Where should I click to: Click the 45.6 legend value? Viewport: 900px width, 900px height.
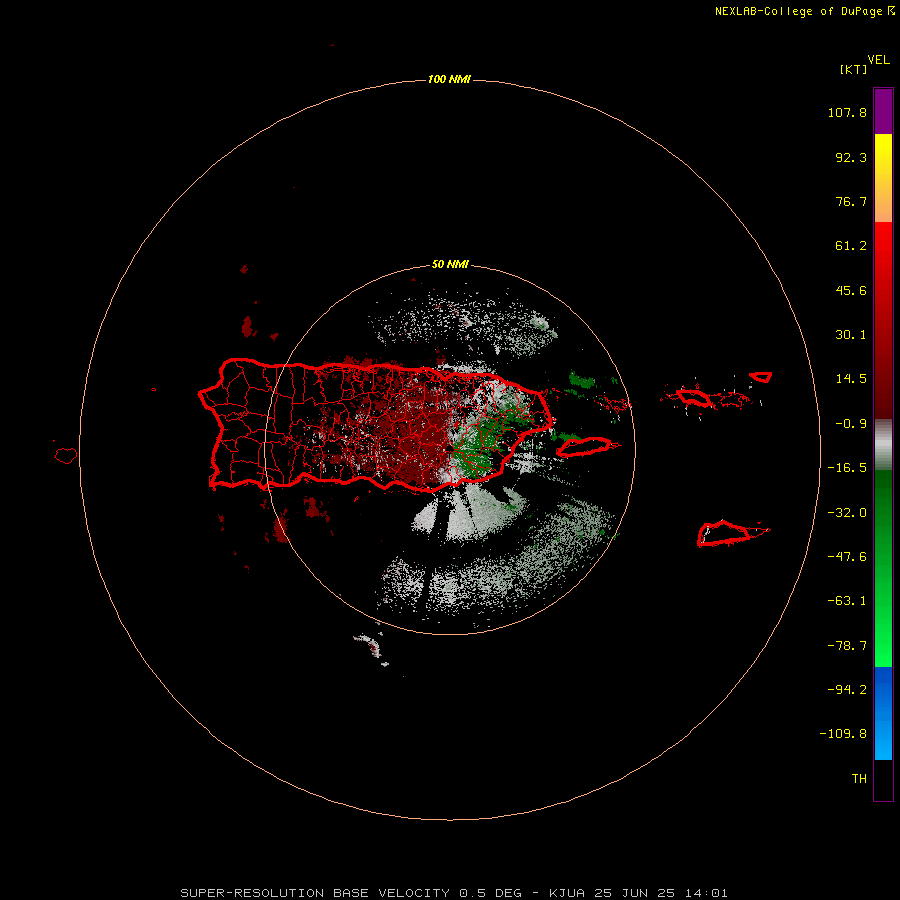coord(851,290)
